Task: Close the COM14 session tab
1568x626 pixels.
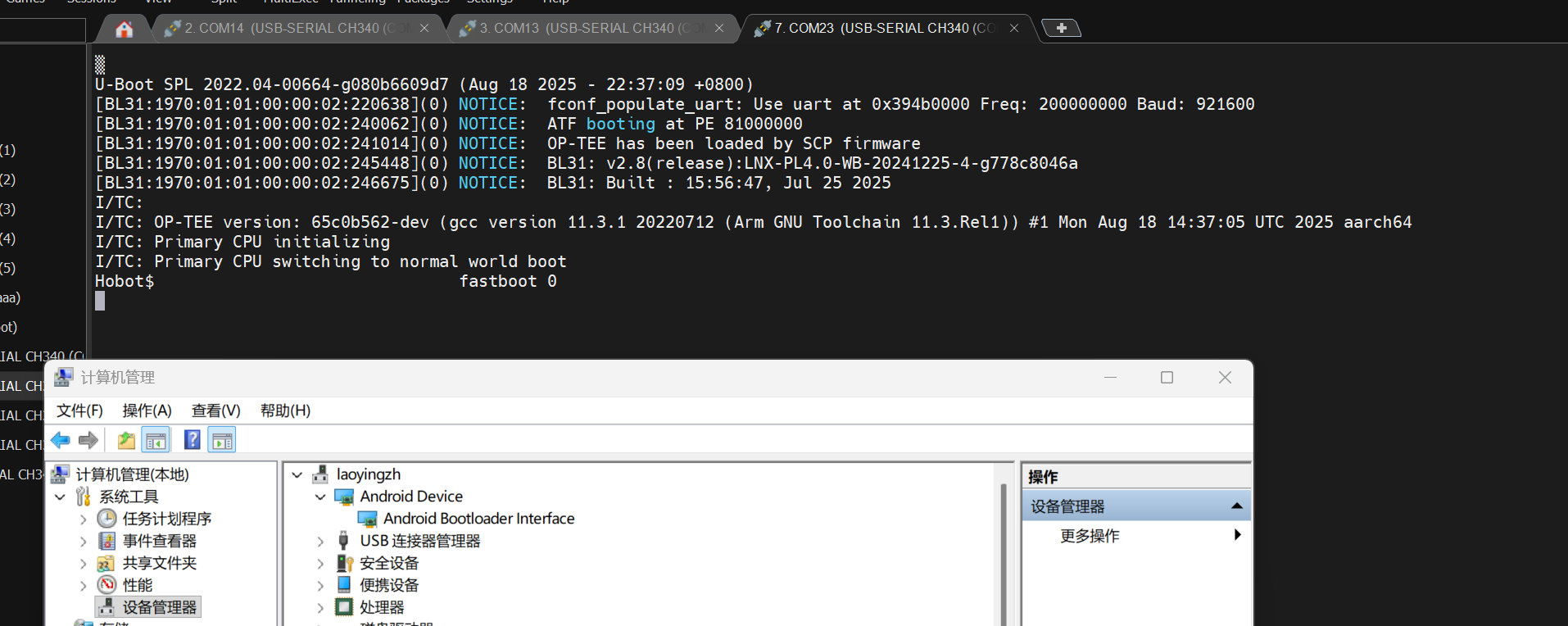Action: tap(424, 28)
